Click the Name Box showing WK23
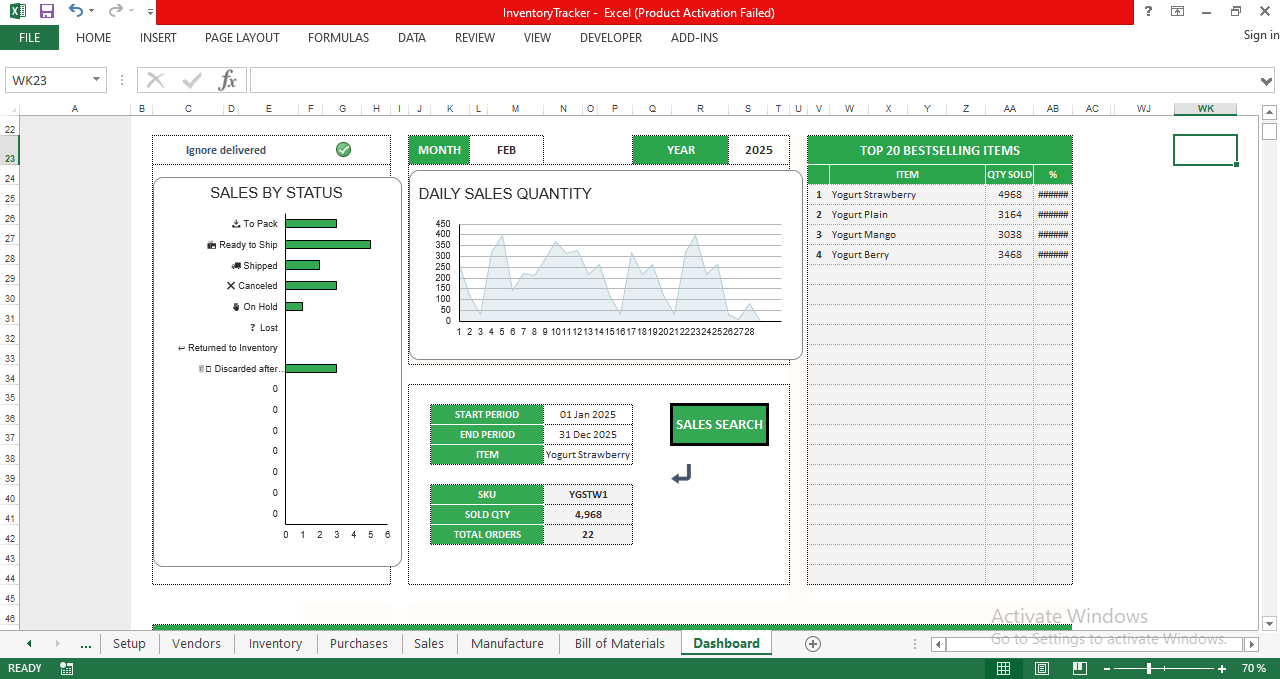The width and height of the screenshot is (1280, 679). pos(47,80)
